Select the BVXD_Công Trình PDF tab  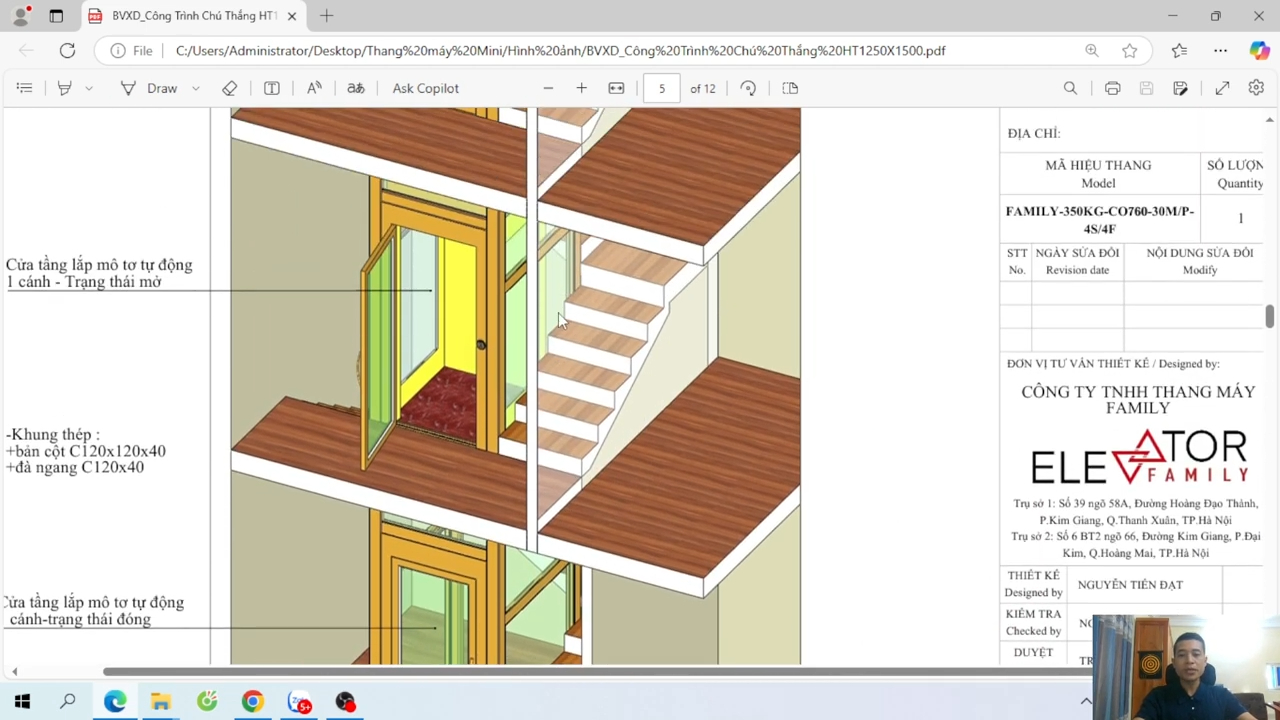(x=190, y=16)
